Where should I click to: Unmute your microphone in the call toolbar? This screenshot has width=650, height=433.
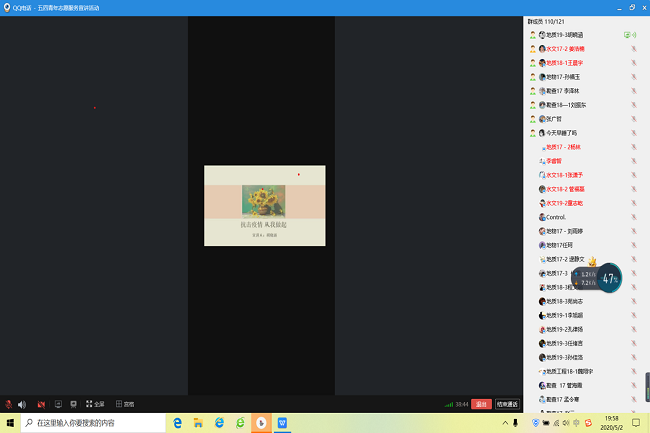[x=8, y=404]
